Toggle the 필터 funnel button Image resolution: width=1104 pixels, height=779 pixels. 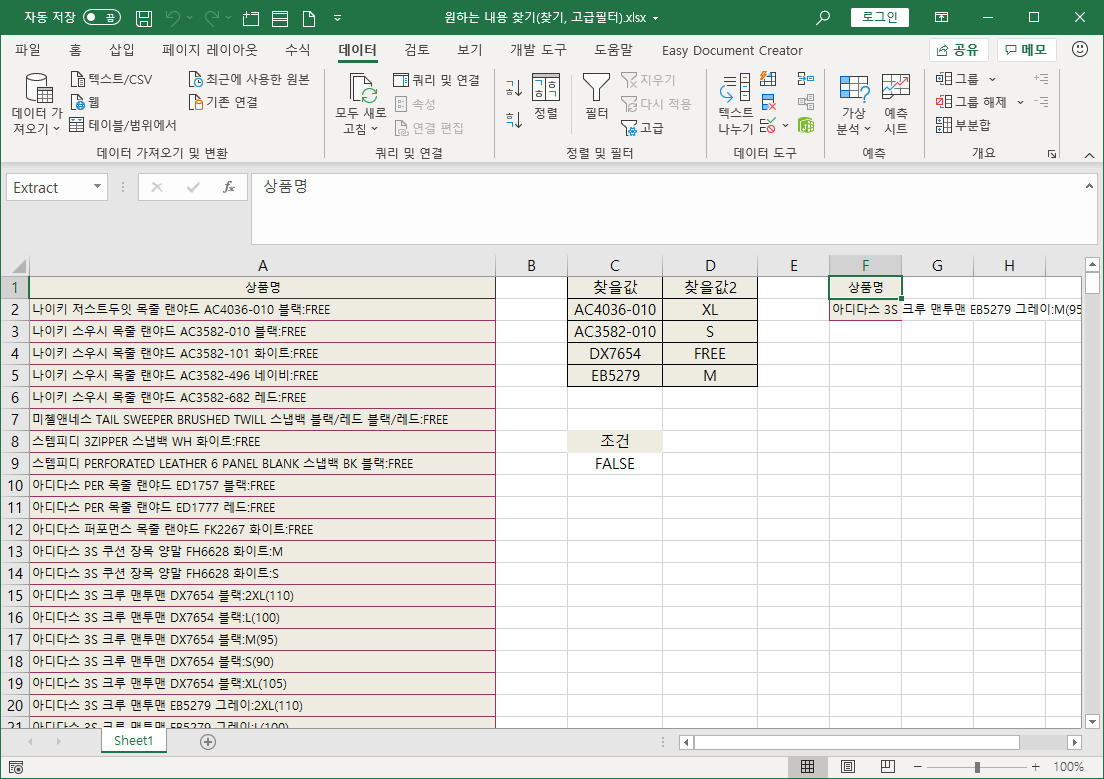pyautogui.click(x=596, y=96)
